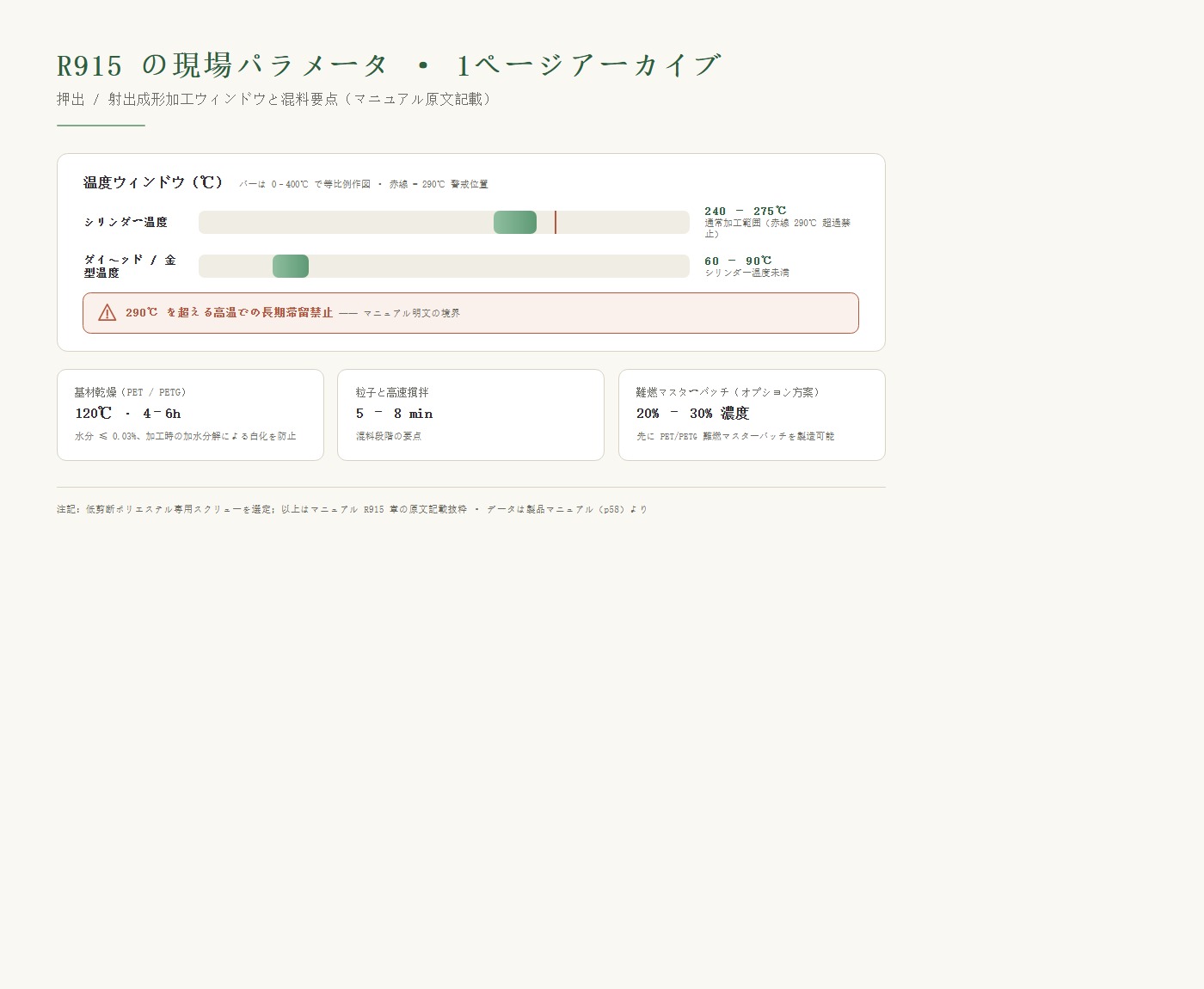Click the '120℃ · 4–6h' value
Viewport: 1204px width, 989px height.
coord(128,414)
